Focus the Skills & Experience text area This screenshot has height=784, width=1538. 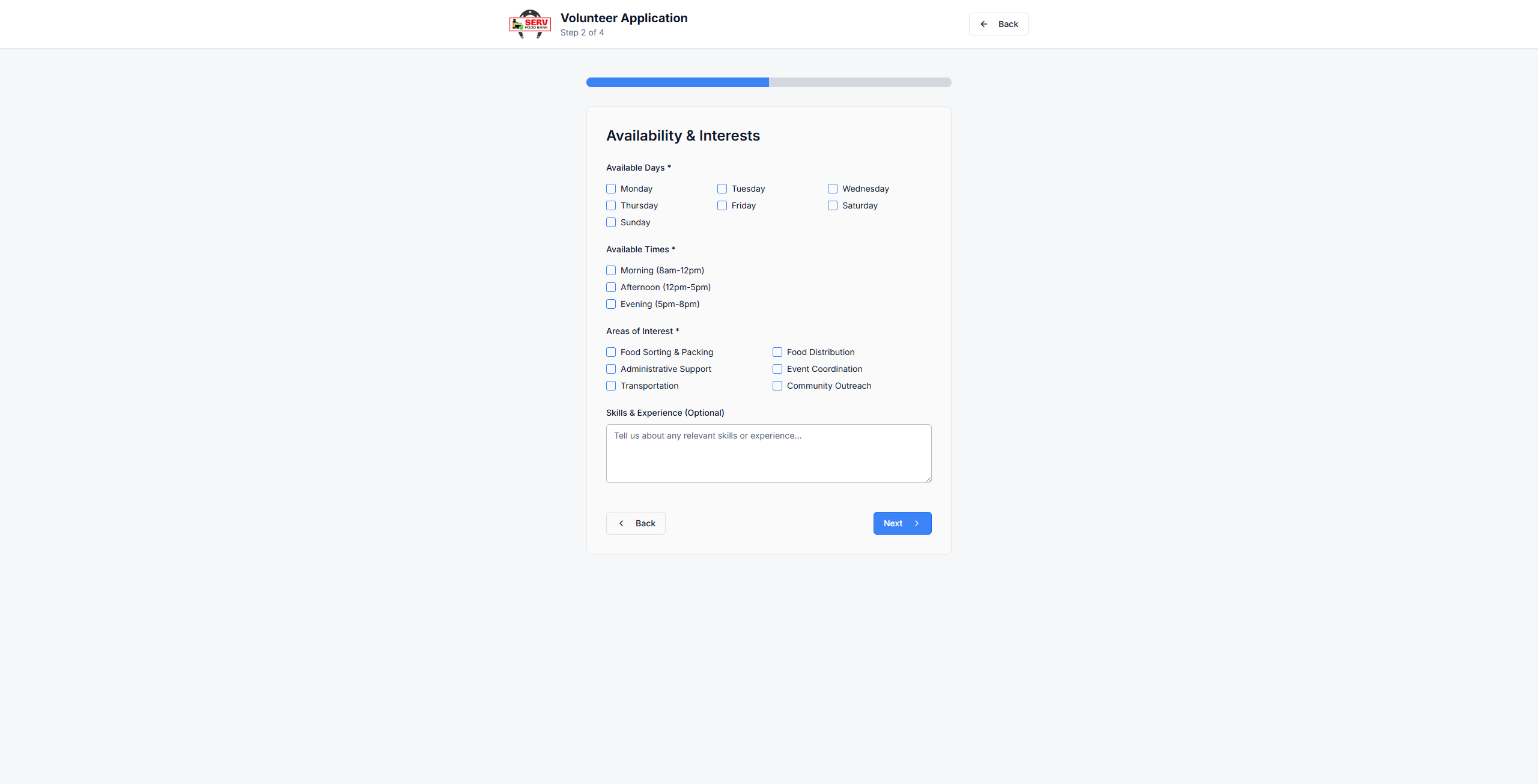(x=768, y=454)
